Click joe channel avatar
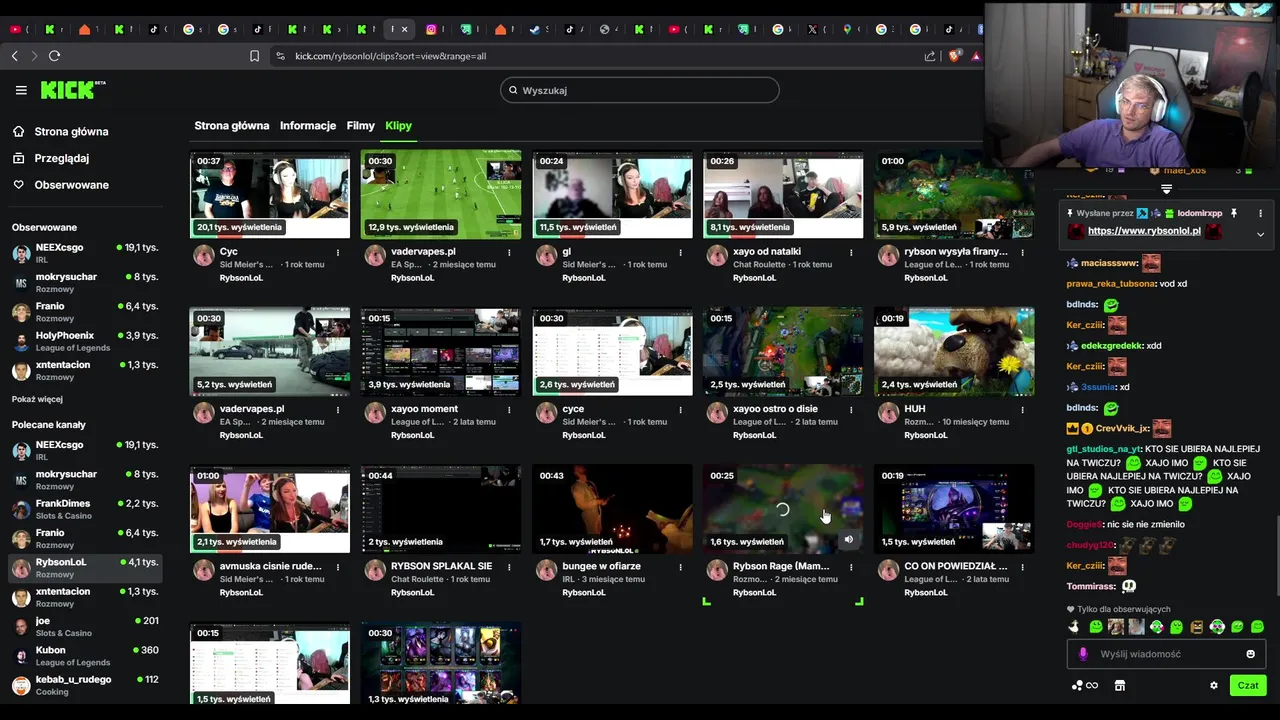Screen dimensions: 1280x720 (21, 627)
